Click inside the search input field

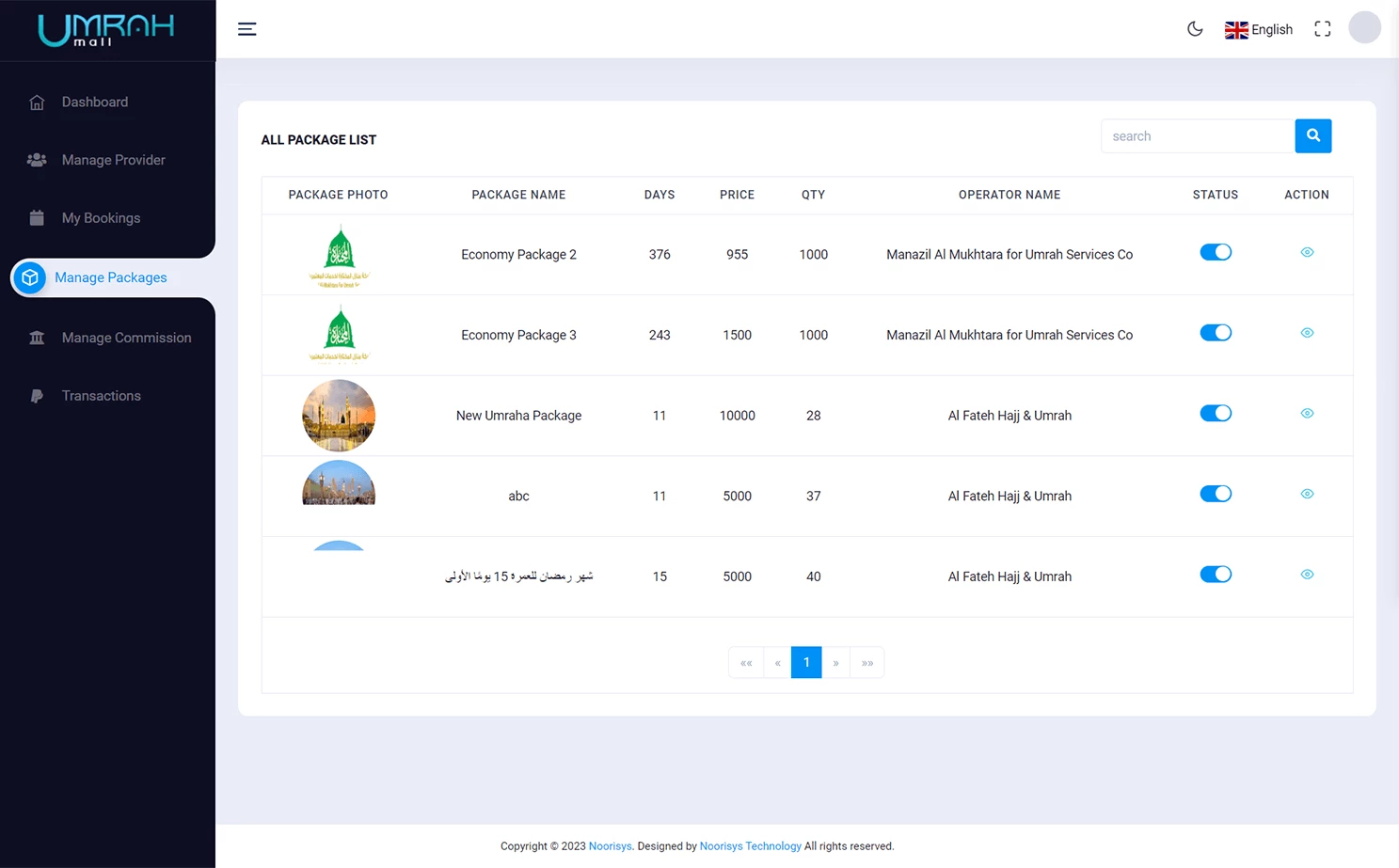point(1197,135)
